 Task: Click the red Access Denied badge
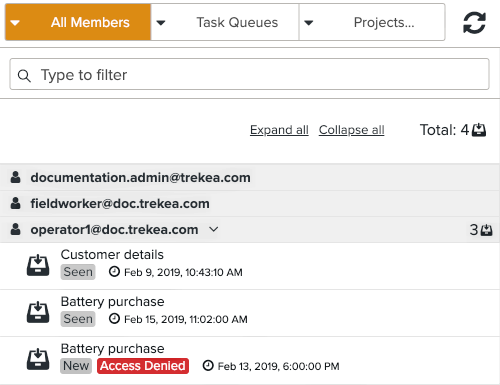tap(143, 366)
